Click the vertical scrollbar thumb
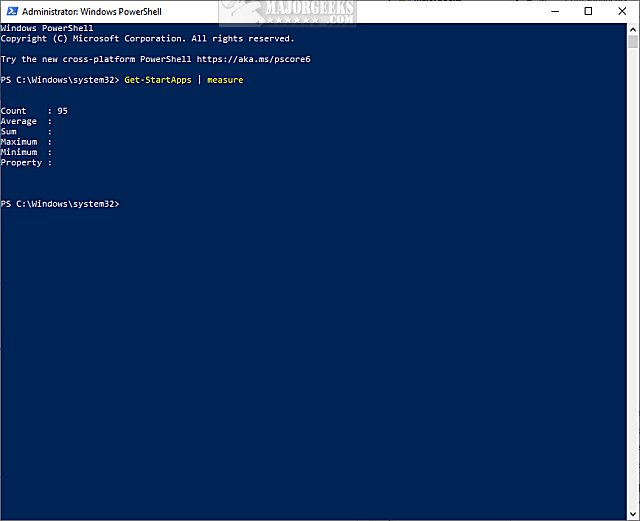The image size is (640, 521). (x=633, y=42)
